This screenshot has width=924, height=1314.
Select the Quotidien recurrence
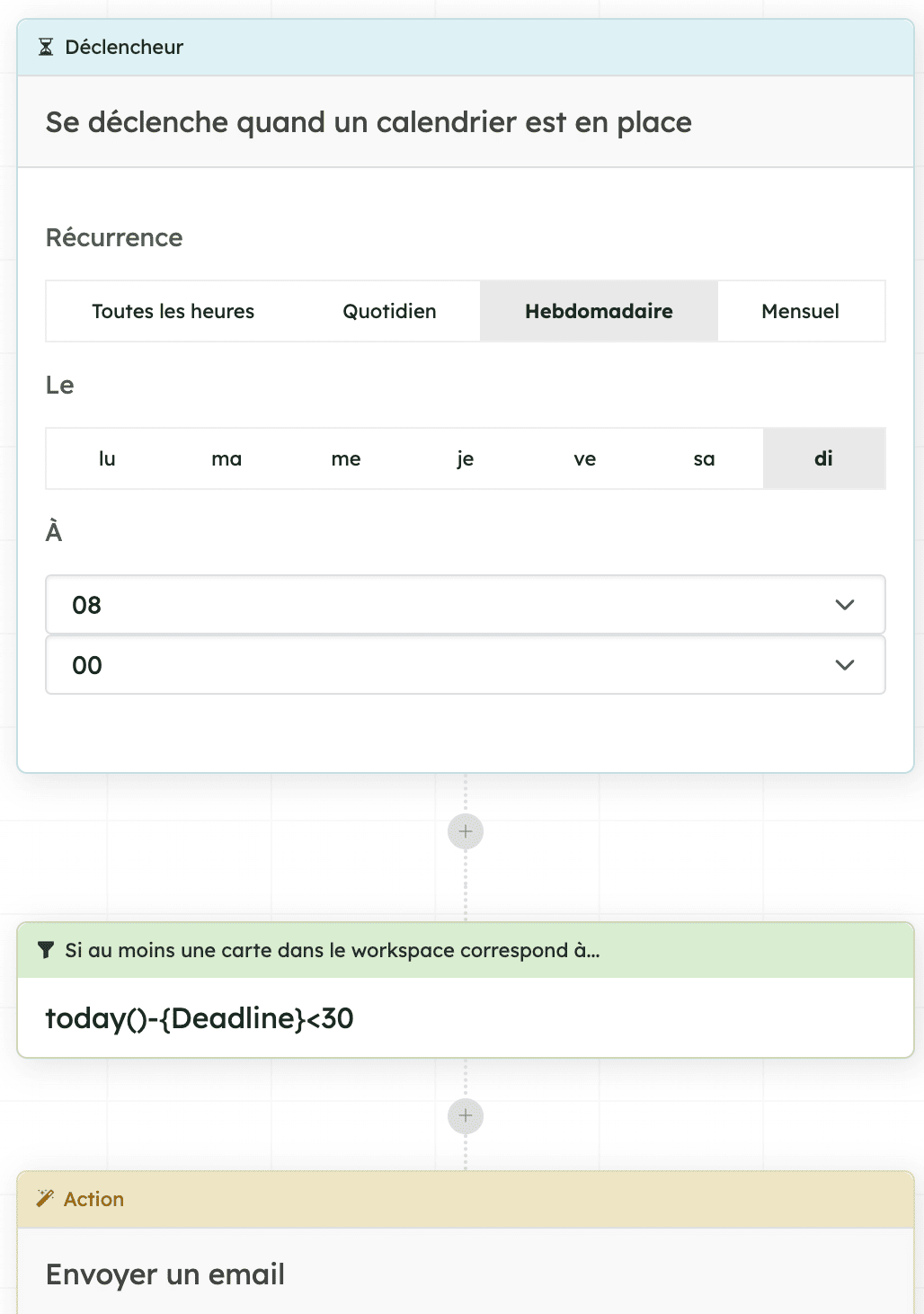point(389,311)
